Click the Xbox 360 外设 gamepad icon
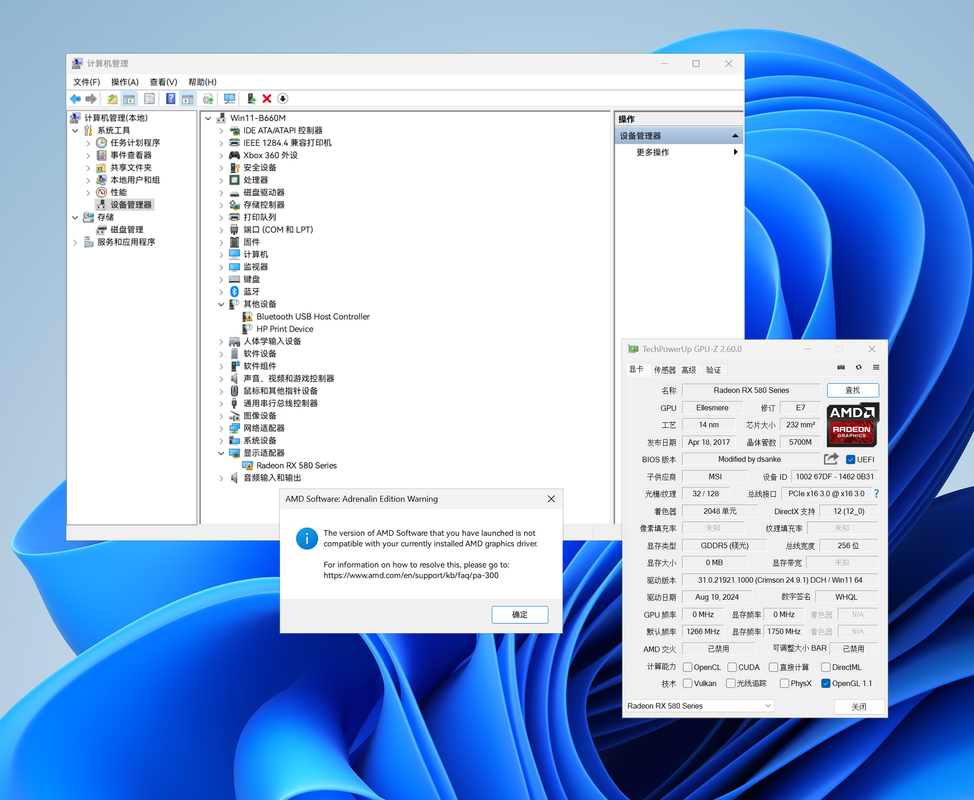The image size is (974, 800). pos(234,155)
